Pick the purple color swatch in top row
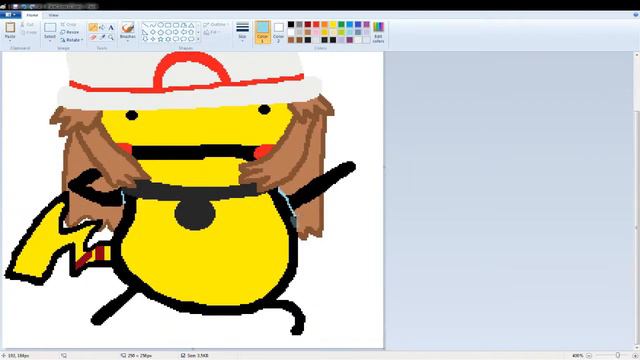640x360 pixels. (x=367, y=24)
